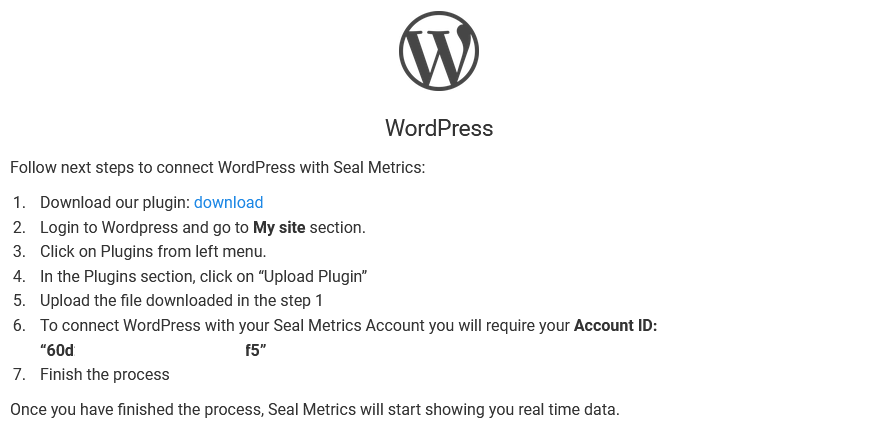876x440 pixels.
Task: Click the list number 4 marker
Action: coord(20,276)
